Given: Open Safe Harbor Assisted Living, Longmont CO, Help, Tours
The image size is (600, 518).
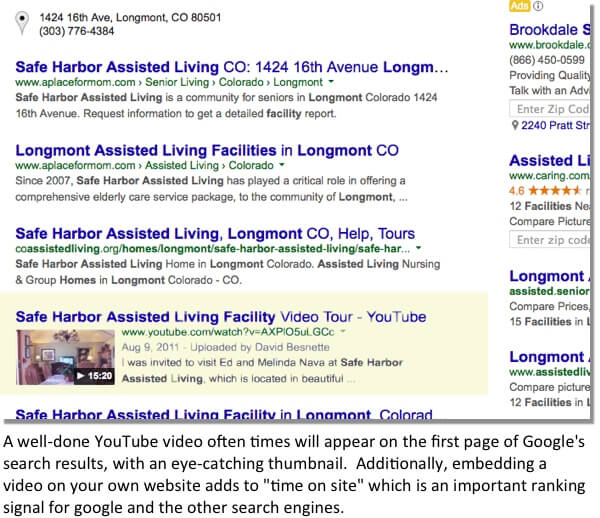Looking at the screenshot, I should [x=215, y=233].
